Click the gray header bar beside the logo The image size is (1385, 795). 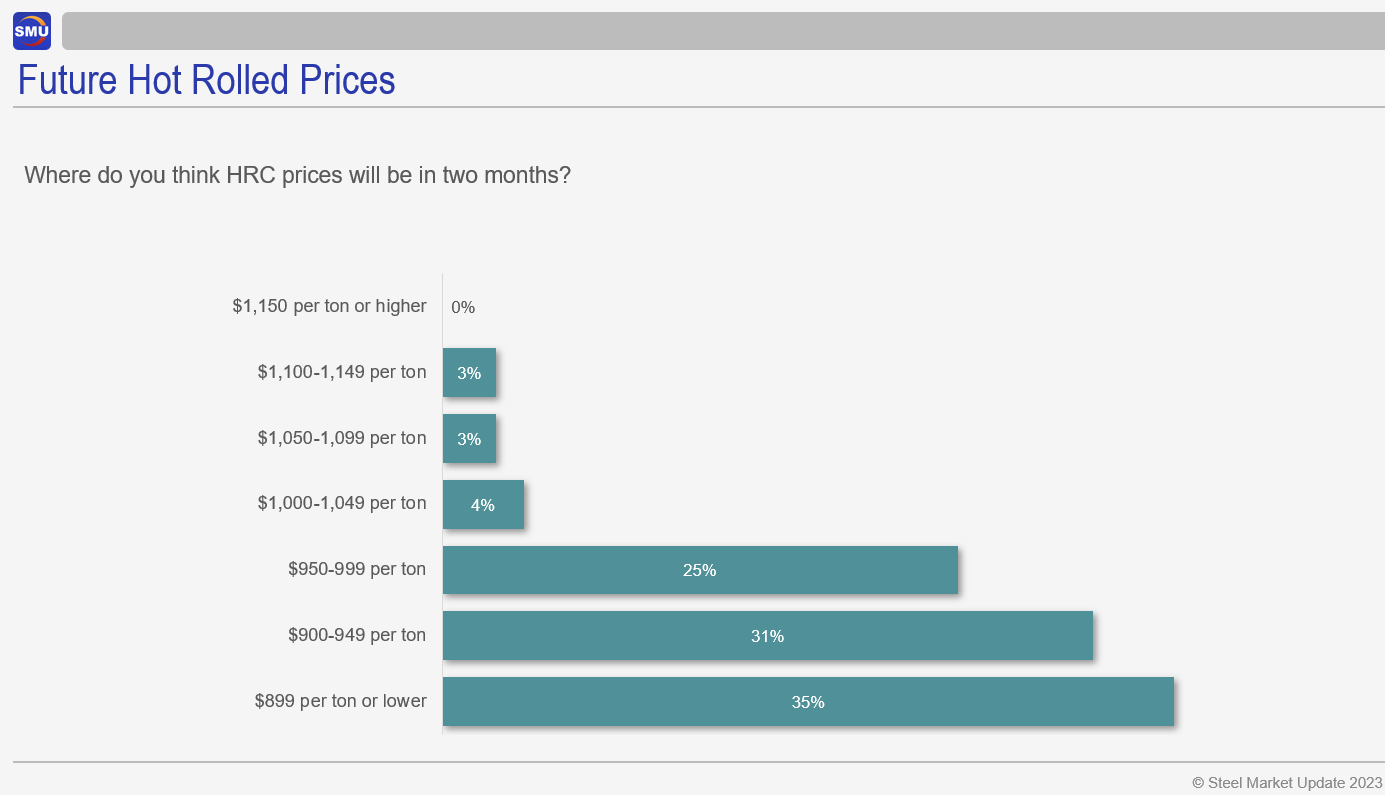722,31
